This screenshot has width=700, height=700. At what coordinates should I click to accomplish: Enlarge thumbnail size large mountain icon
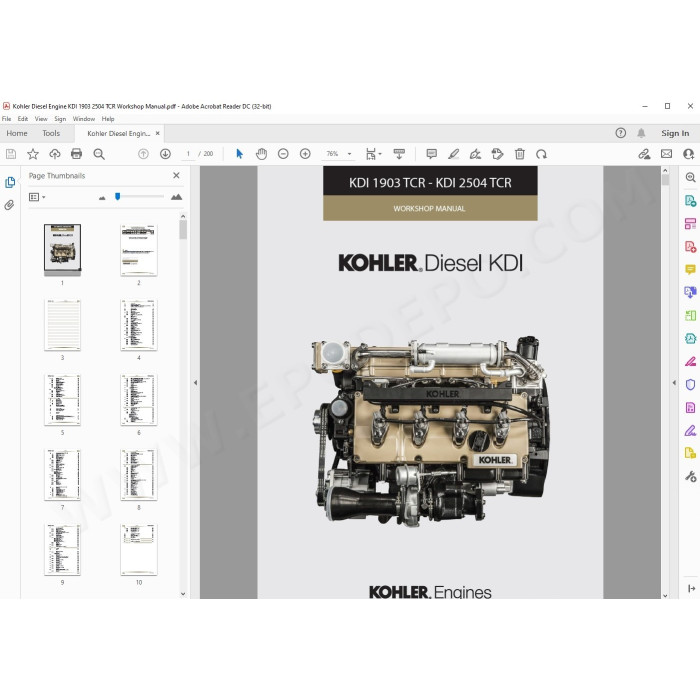(176, 197)
